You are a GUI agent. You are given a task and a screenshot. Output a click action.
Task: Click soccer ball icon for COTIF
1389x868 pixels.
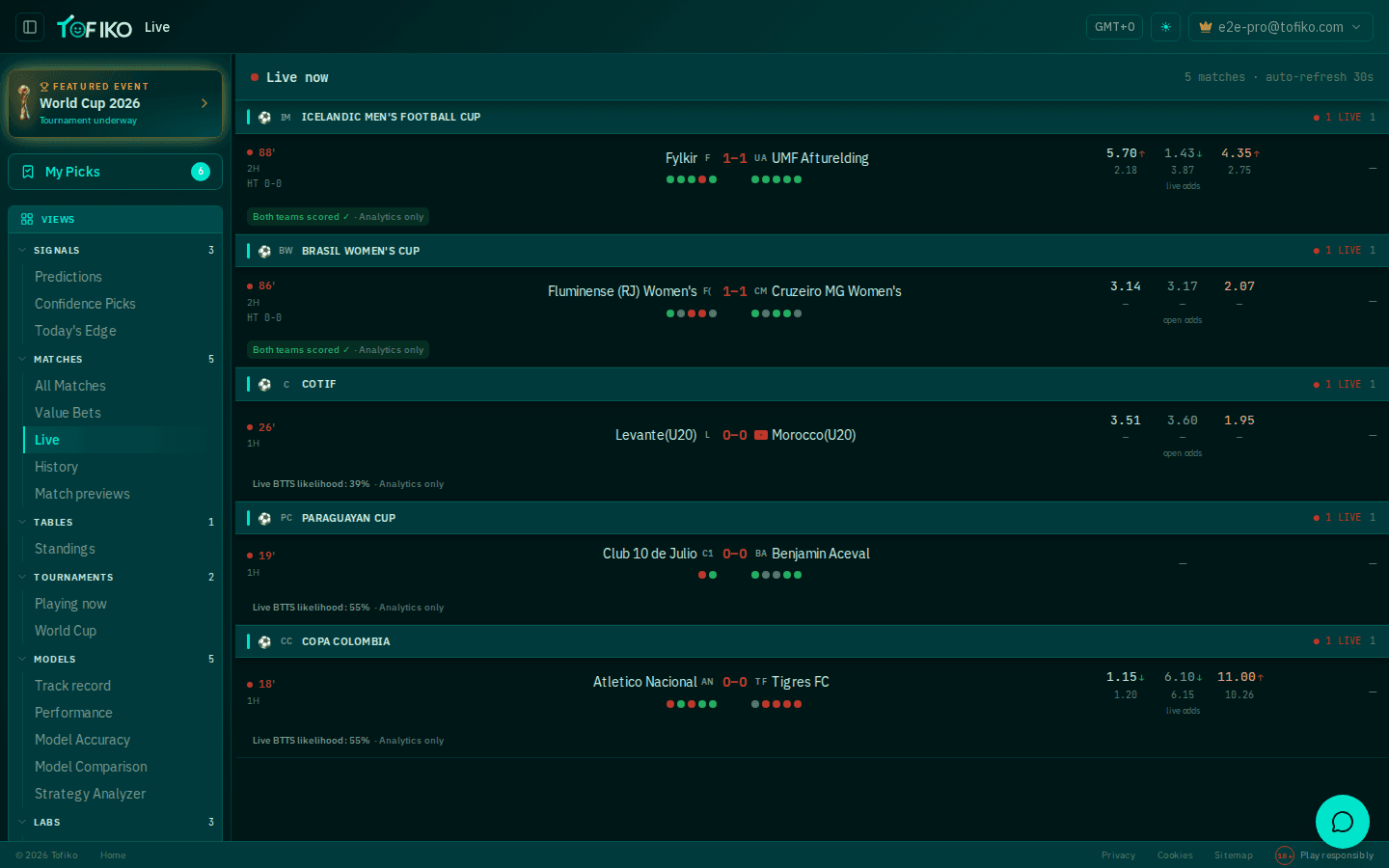pos(264,384)
